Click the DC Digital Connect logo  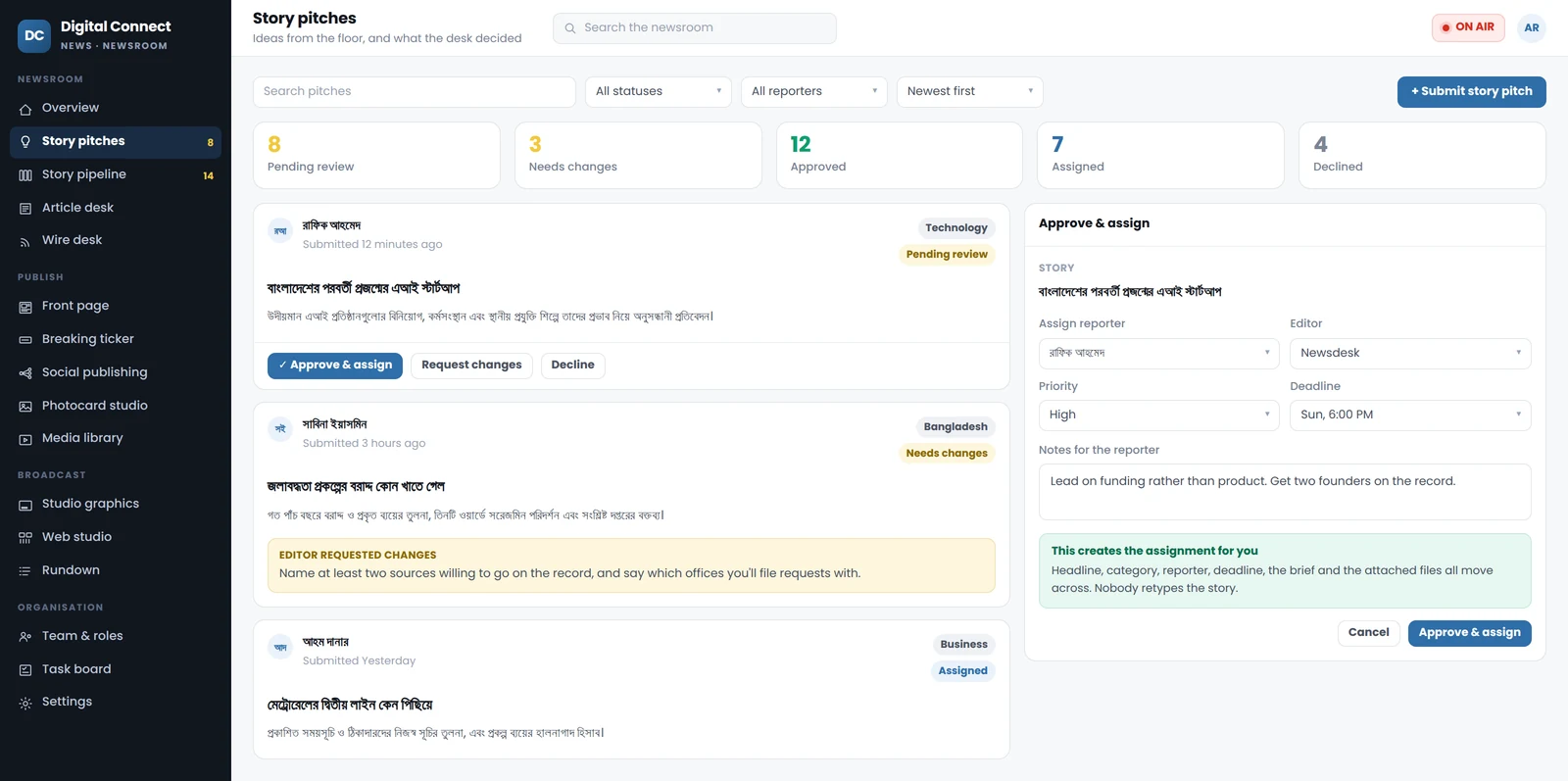tap(34, 35)
